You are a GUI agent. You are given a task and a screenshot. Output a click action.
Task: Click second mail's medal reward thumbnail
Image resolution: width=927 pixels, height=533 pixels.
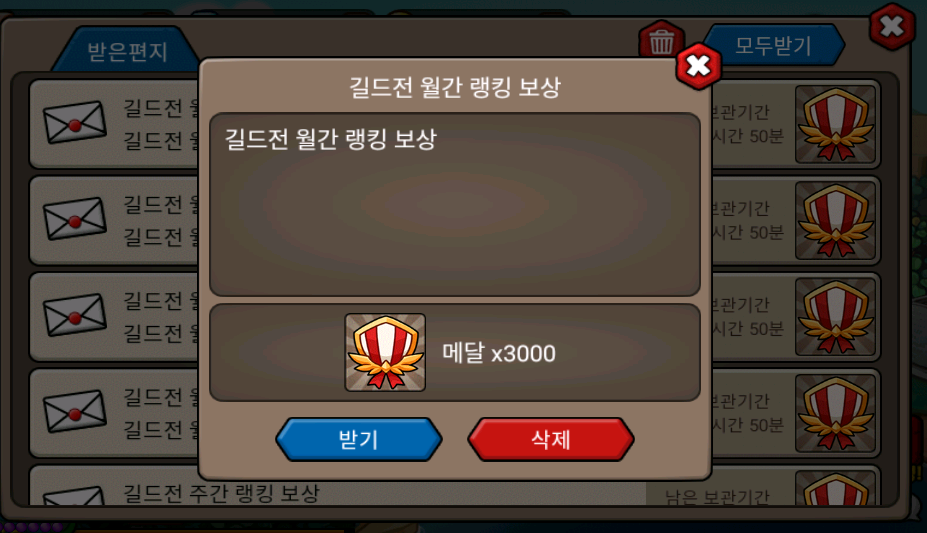(835, 220)
